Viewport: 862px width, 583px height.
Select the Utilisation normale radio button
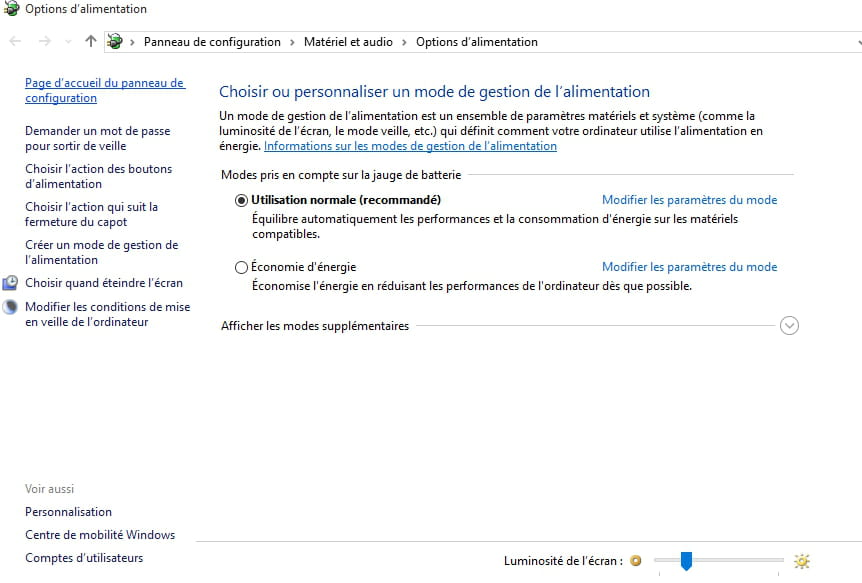point(241,200)
